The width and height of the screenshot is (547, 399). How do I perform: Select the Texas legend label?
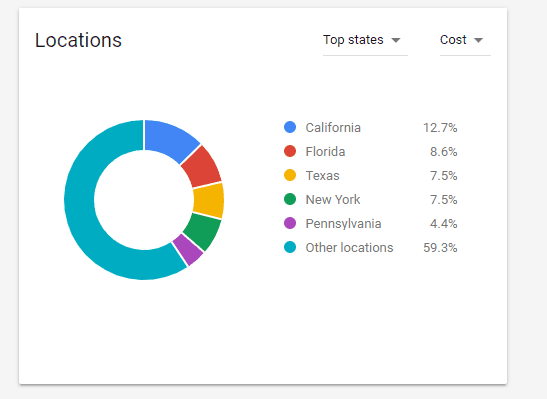click(322, 175)
